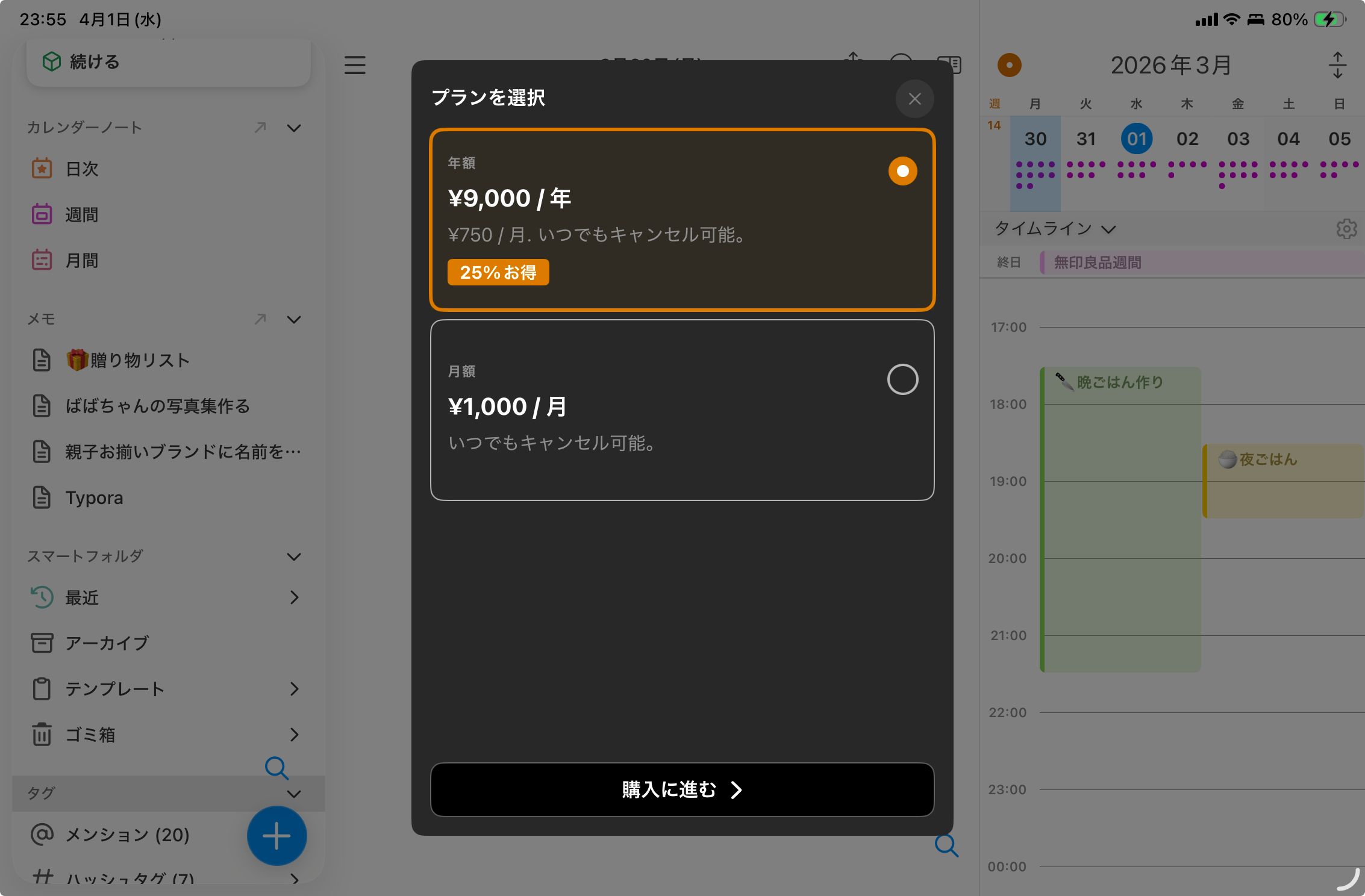Click the orange today dot icon in calendar
Viewport: 1365px width, 896px height.
[1009, 65]
